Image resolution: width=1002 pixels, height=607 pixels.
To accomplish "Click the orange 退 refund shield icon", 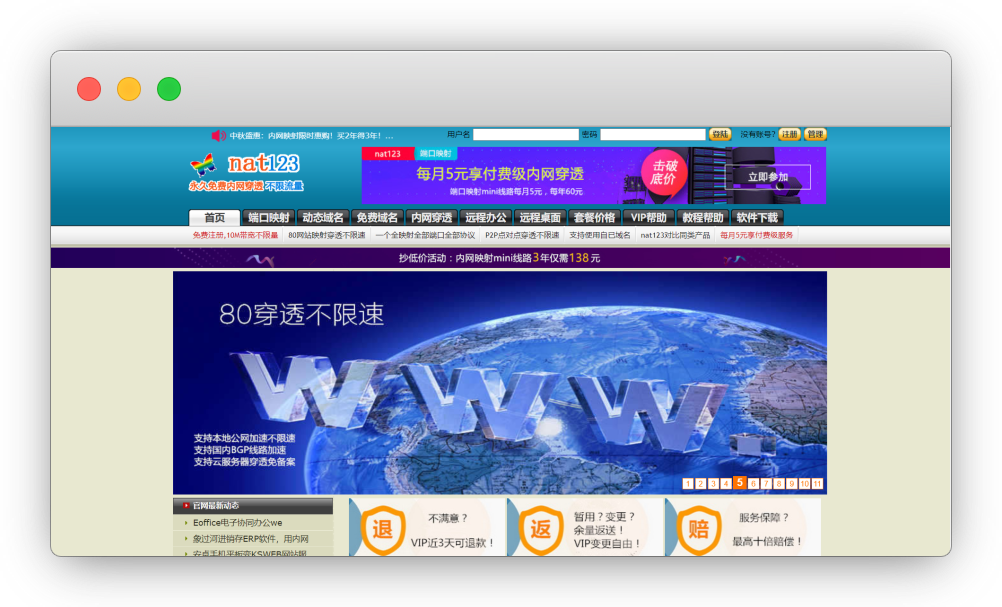I will (x=382, y=530).
